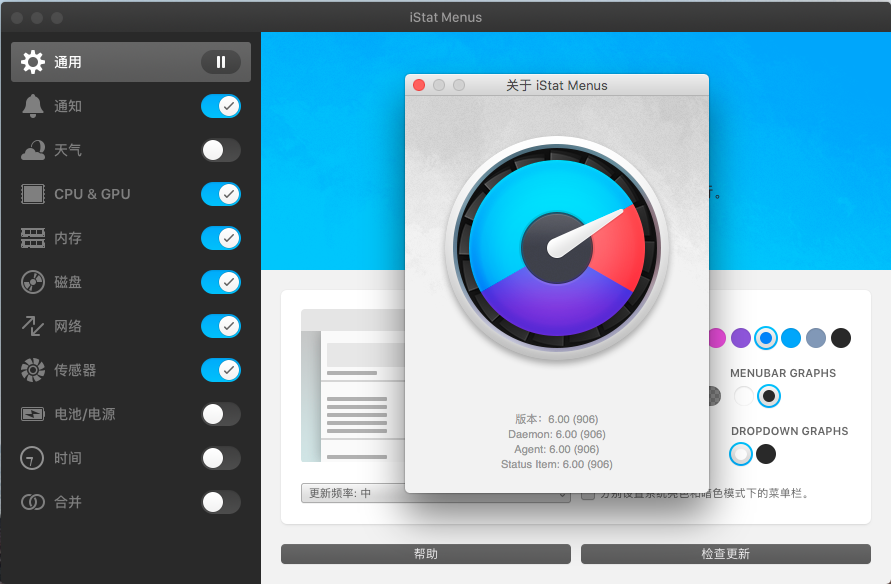891x584 pixels.
Task: Click the menubar layout preview thumbnail
Action: (353, 386)
